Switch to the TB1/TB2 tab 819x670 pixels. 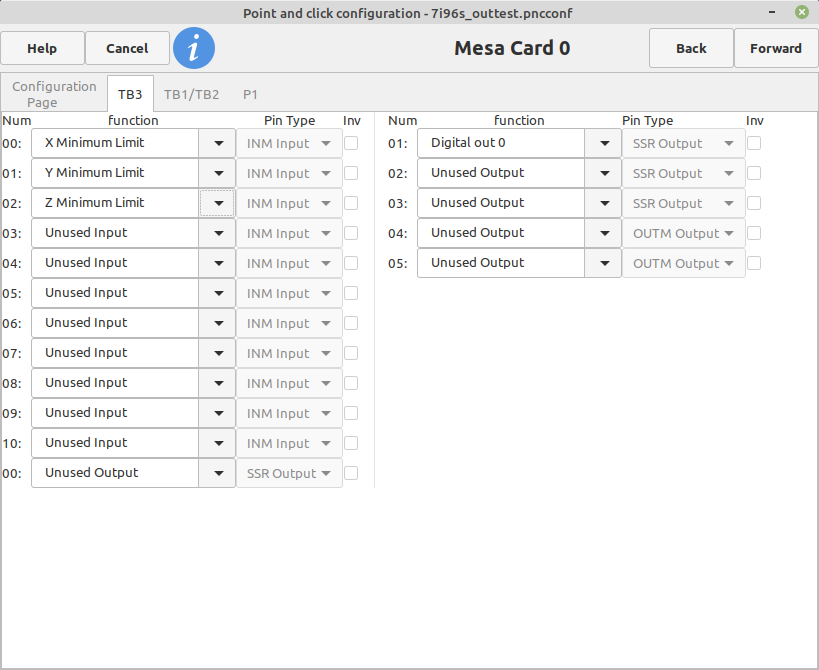(191, 95)
